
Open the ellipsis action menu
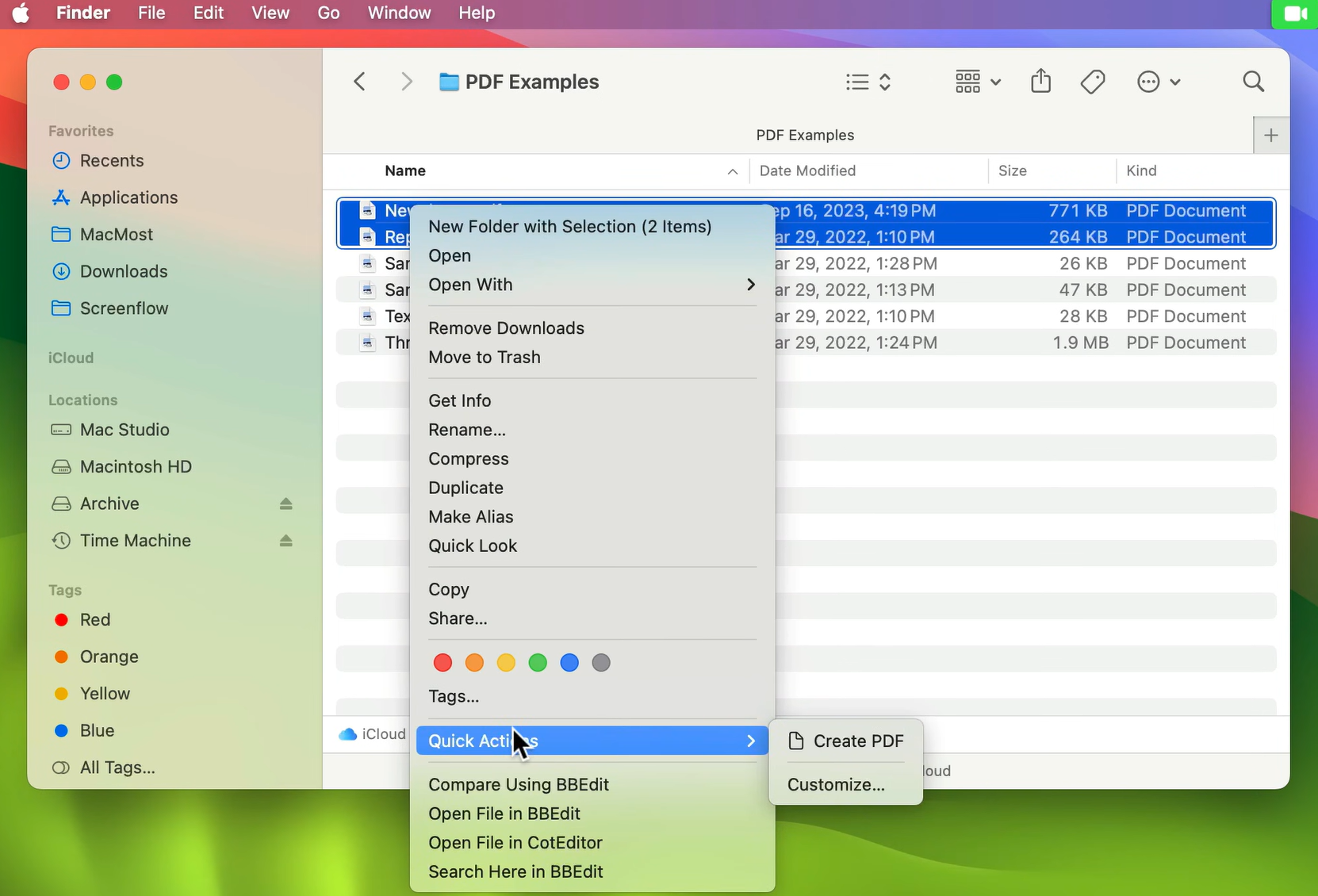tap(1159, 82)
